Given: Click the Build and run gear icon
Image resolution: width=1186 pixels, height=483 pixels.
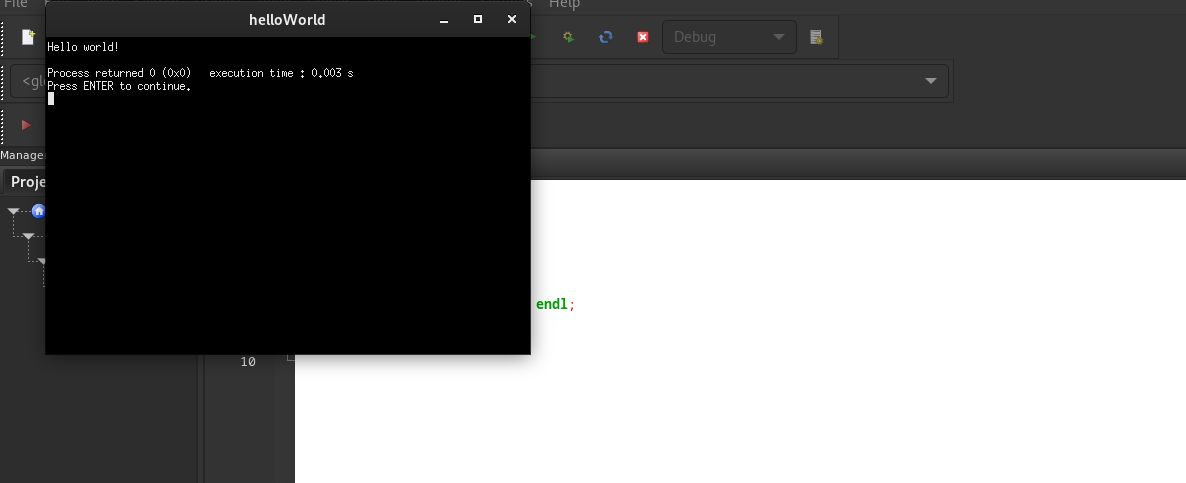Looking at the screenshot, I should [x=568, y=37].
